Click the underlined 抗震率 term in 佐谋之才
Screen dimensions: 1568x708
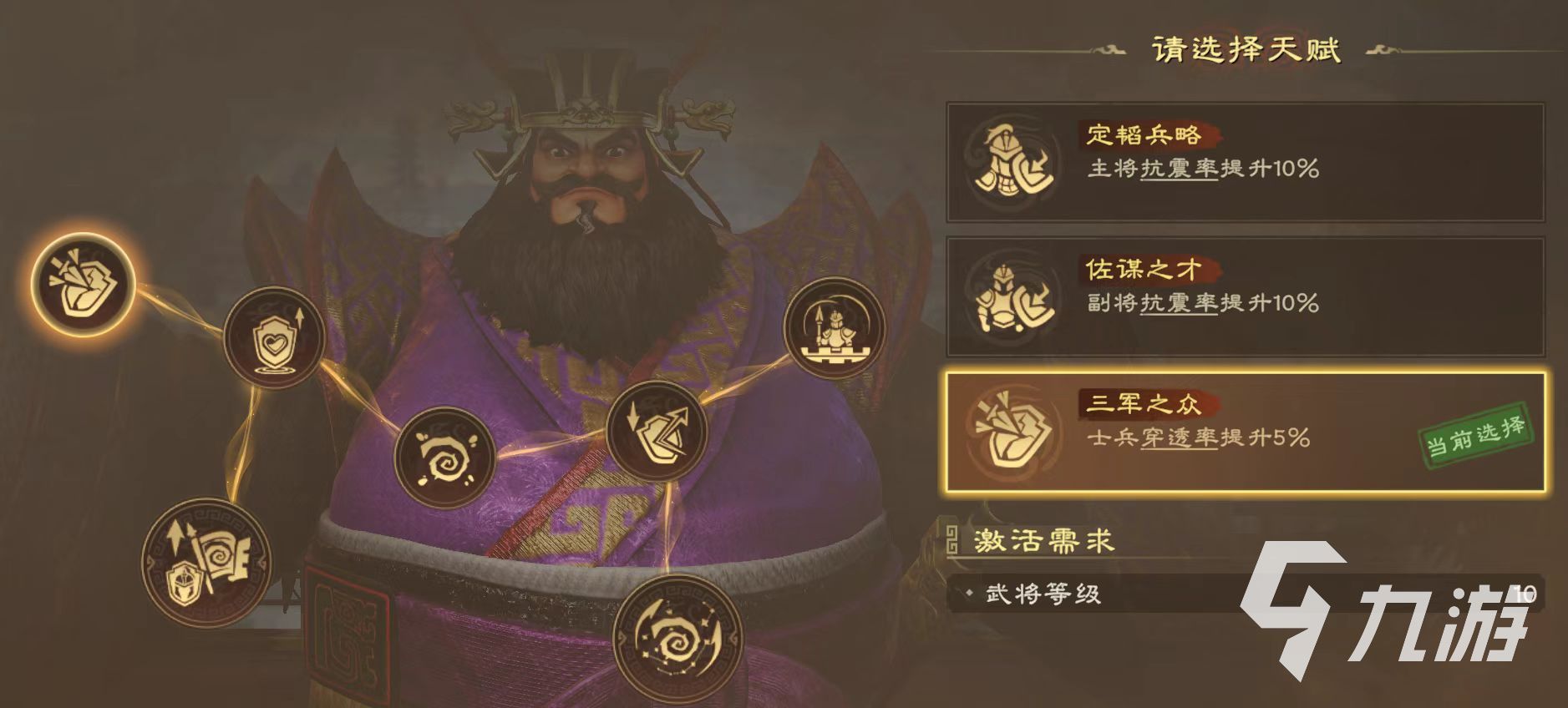1179,304
